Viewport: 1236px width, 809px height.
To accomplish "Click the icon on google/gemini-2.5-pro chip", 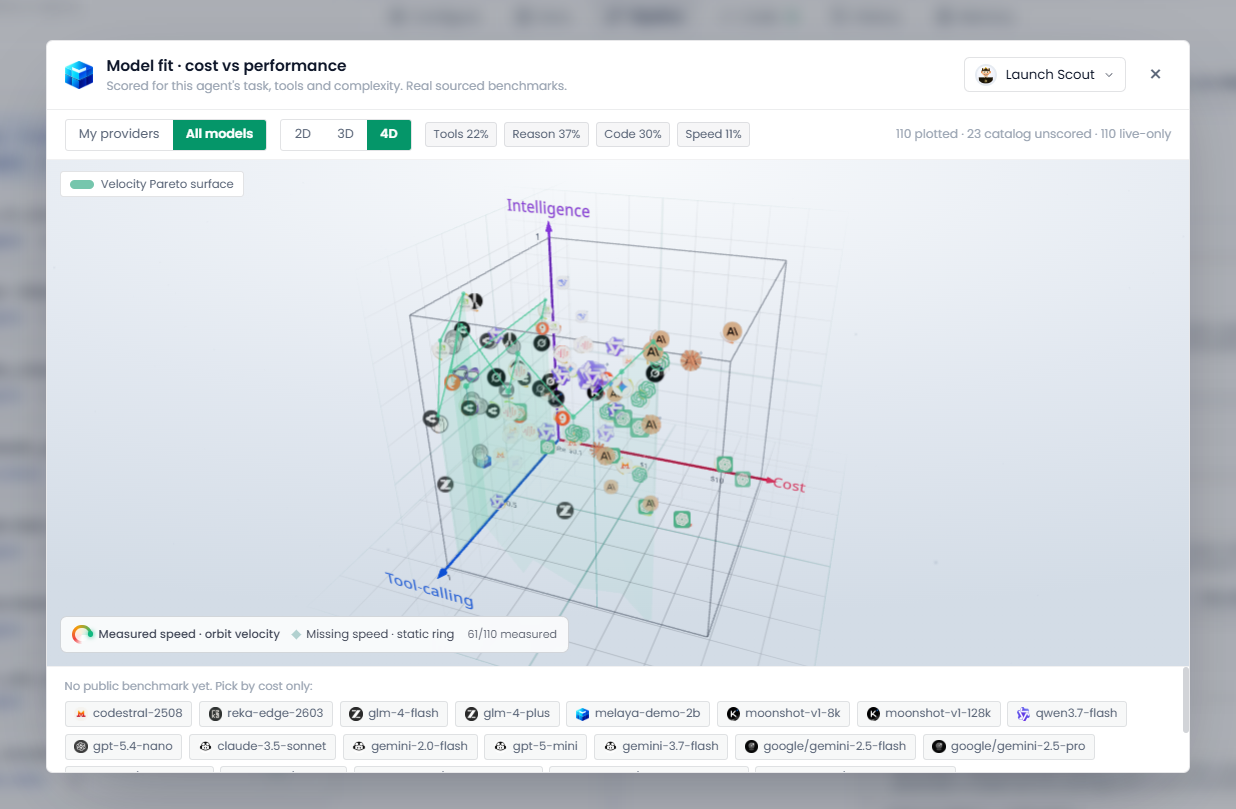I will click(938, 746).
